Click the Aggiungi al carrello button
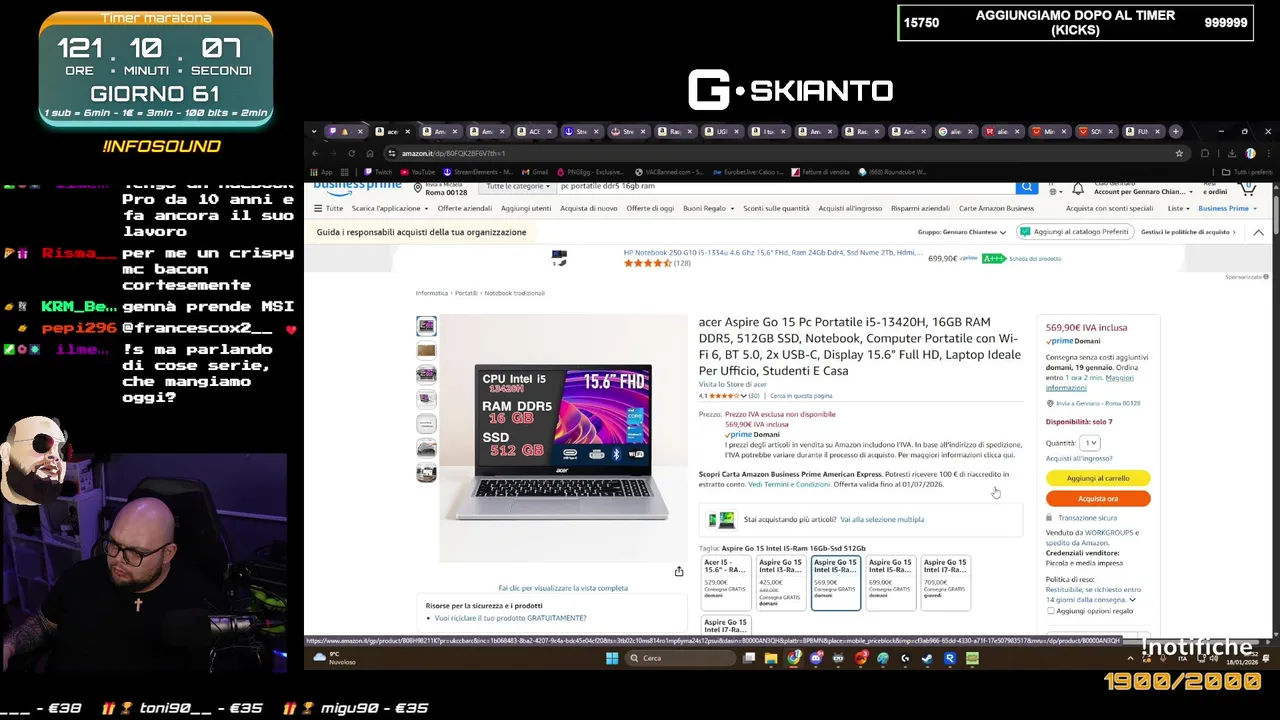Screen dimensions: 1280x720 pyautogui.click(x=1098, y=478)
